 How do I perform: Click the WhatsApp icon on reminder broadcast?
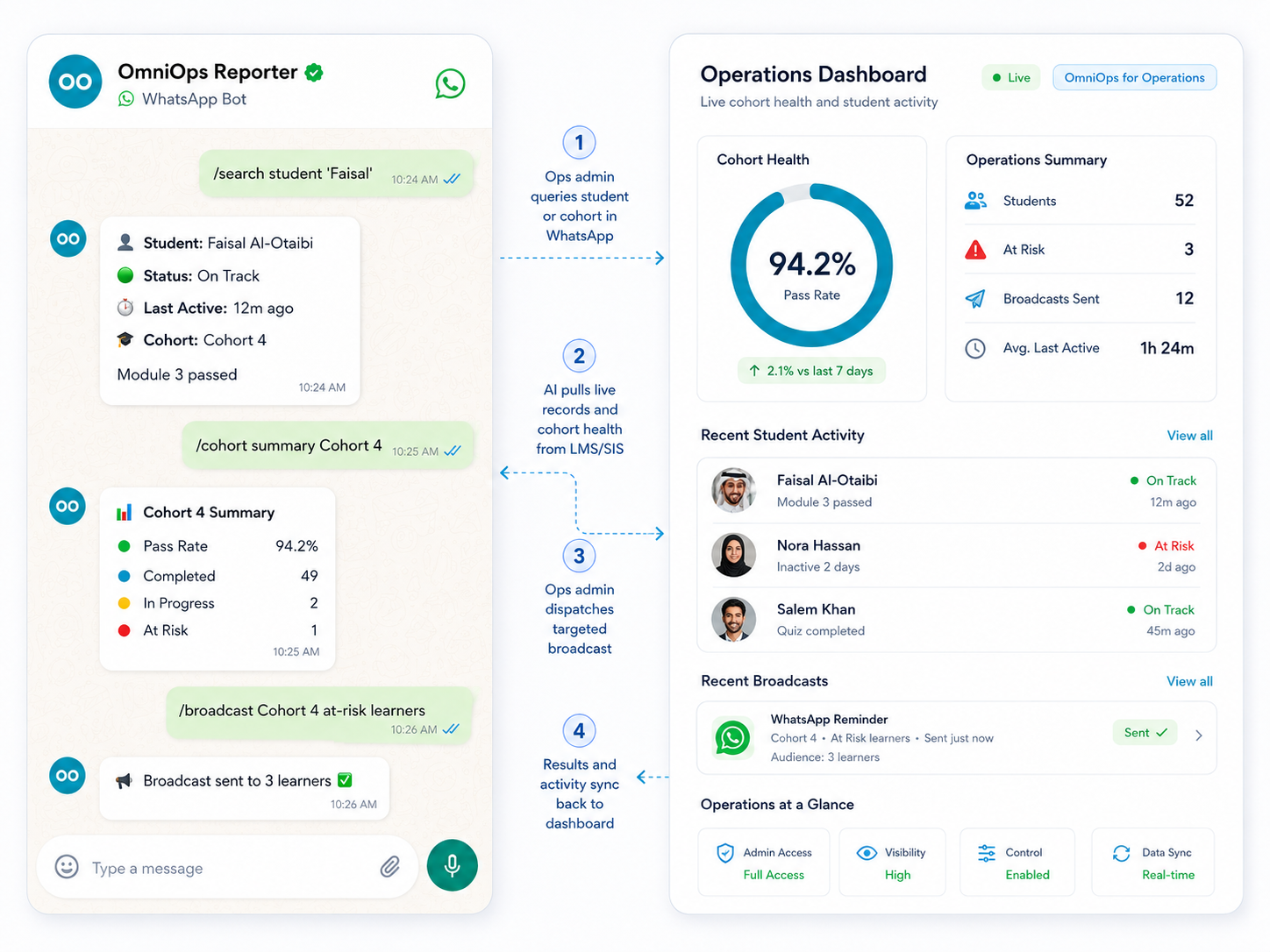732,737
